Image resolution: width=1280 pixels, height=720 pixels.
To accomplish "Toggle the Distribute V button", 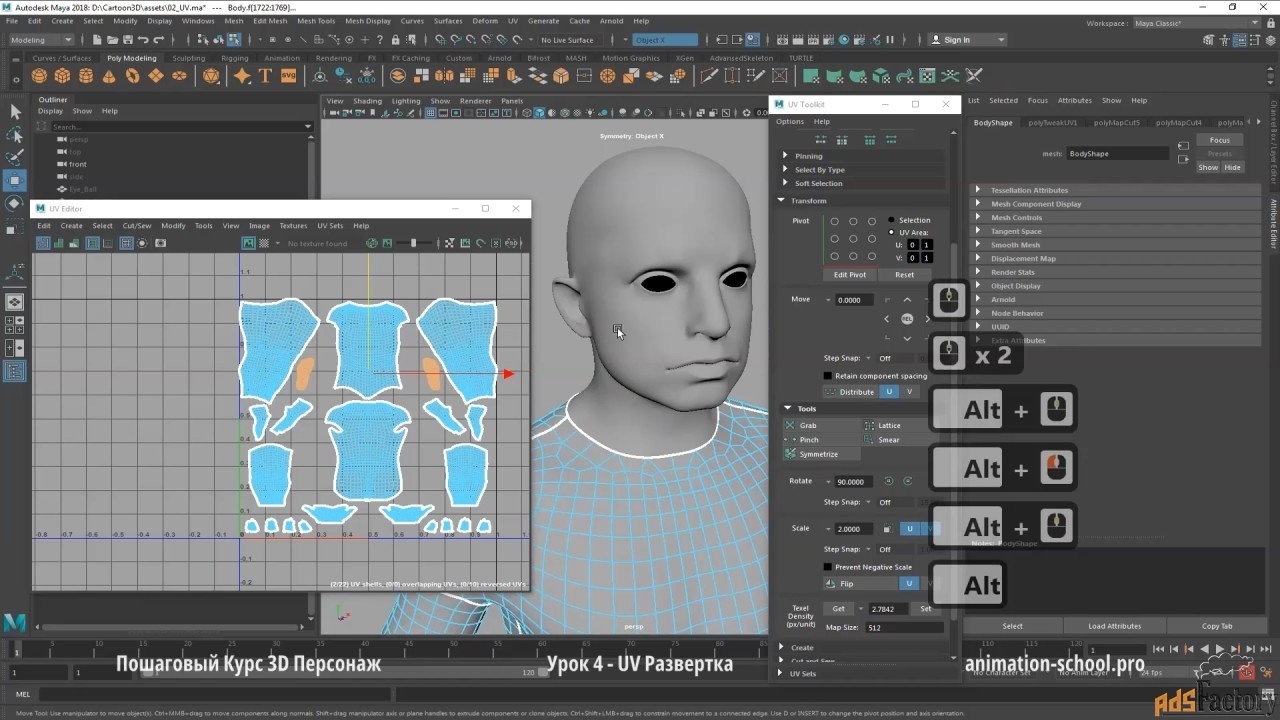I will pos(909,391).
